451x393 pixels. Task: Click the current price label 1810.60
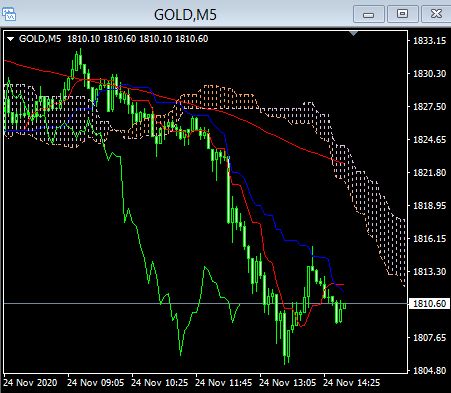pyautogui.click(x=429, y=304)
